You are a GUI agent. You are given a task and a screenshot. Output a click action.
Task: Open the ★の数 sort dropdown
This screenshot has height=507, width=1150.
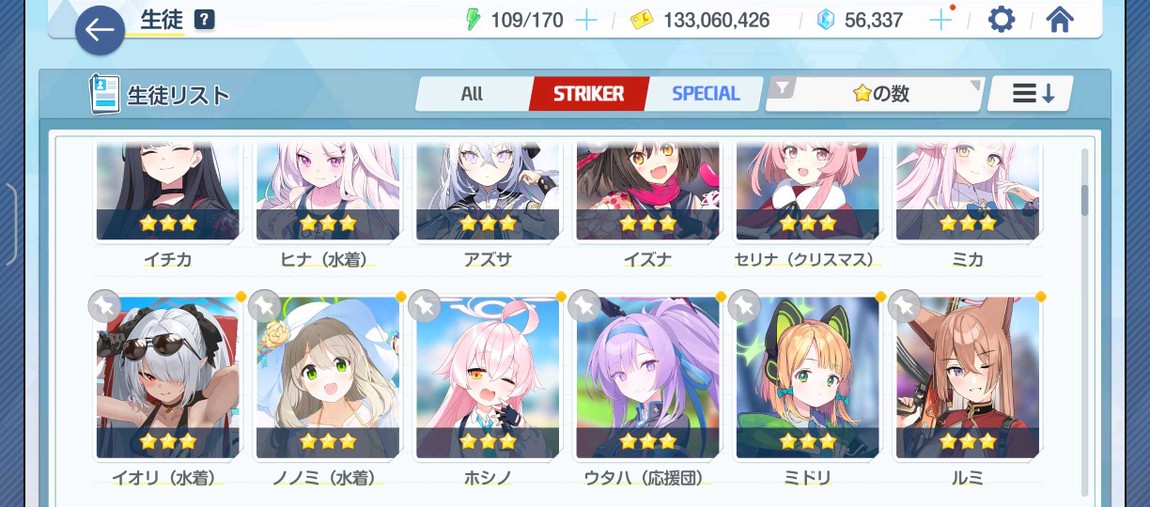pyautogui.click(x=875, y=94)
